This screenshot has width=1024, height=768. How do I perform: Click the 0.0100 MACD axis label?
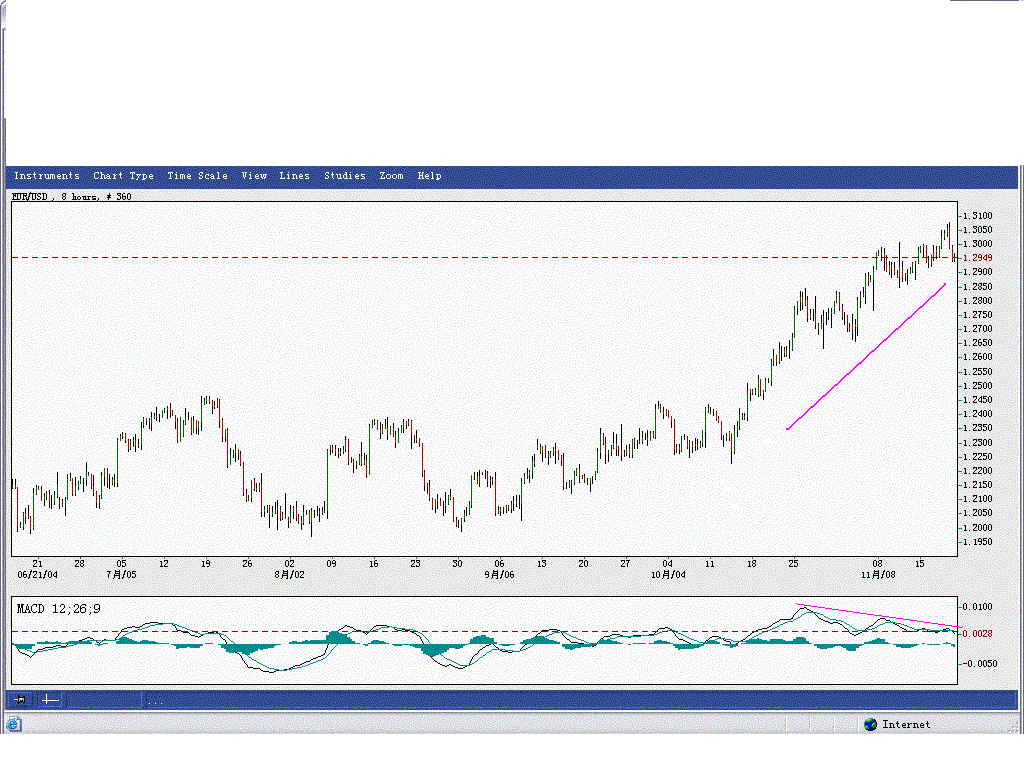(978, 607)
